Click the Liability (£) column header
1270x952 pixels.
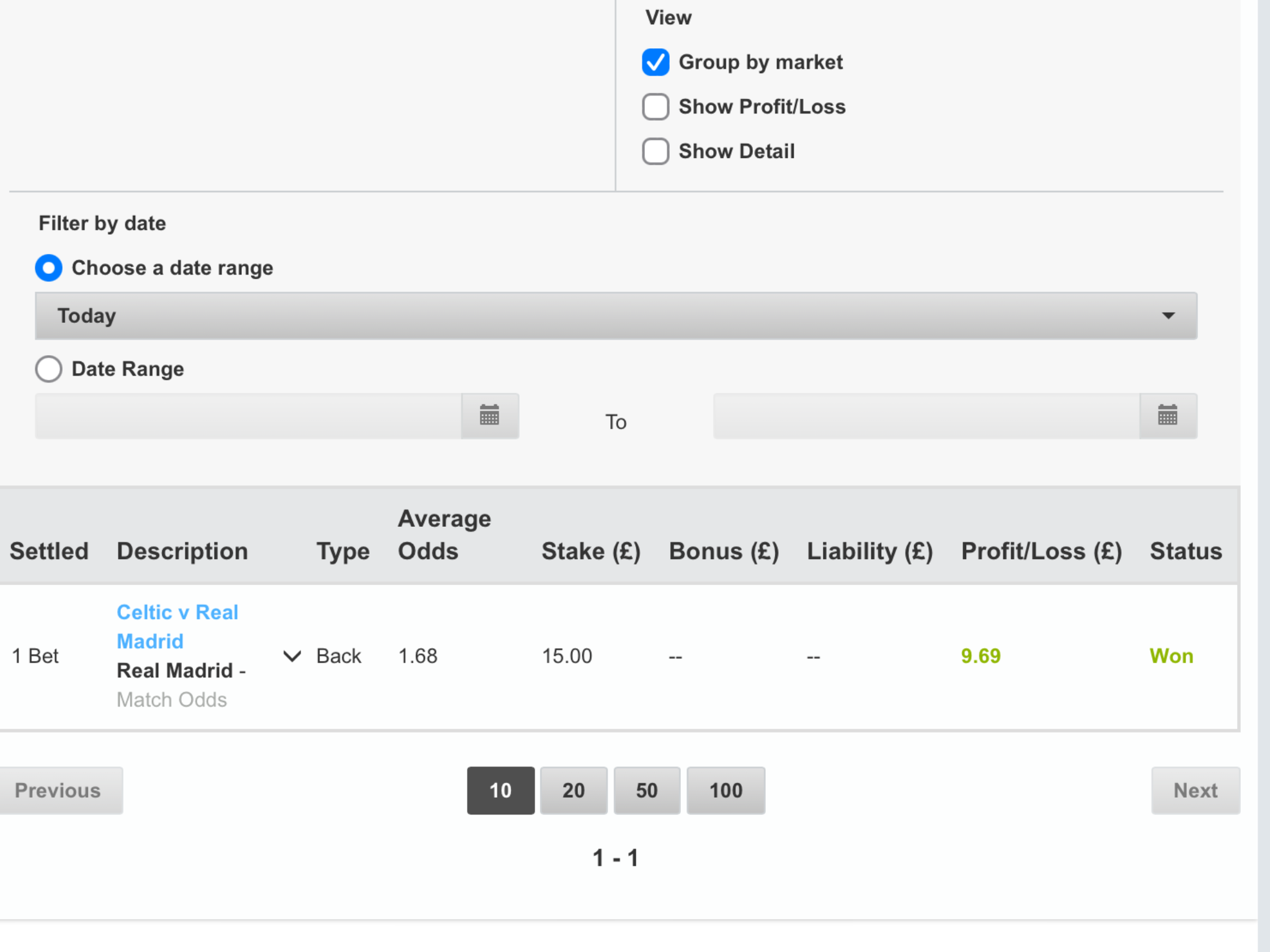click(x=869, y=551)
